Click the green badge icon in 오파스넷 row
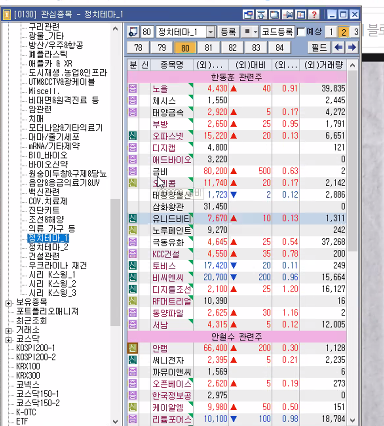This screenshot has width=384, height=426. (x=133, y=136)
